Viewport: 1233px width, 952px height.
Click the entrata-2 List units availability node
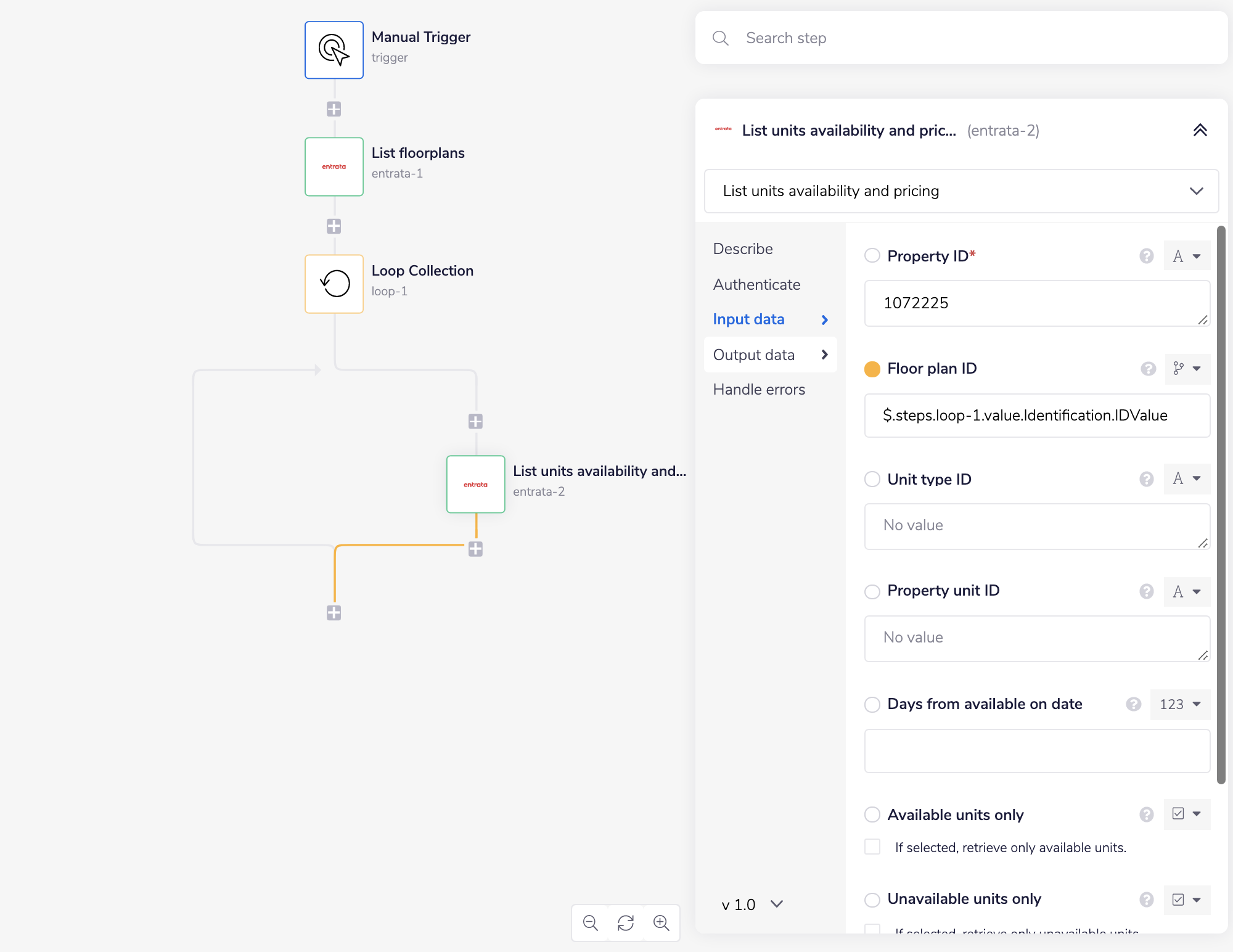(475, 484)
